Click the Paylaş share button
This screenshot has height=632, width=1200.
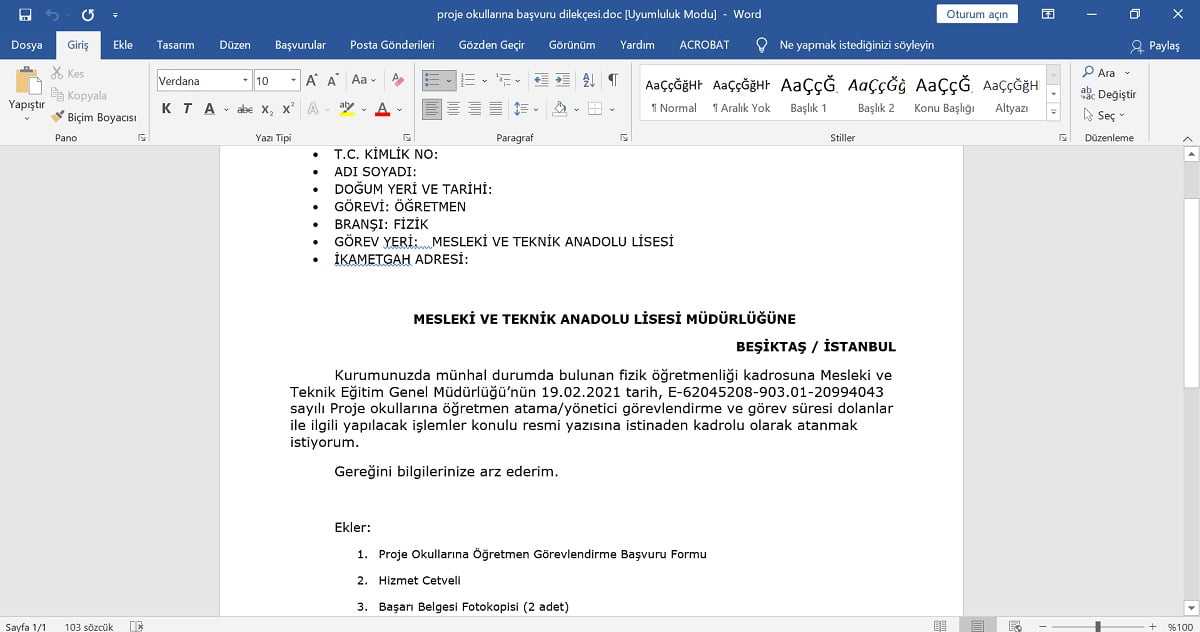point(1156,46)
